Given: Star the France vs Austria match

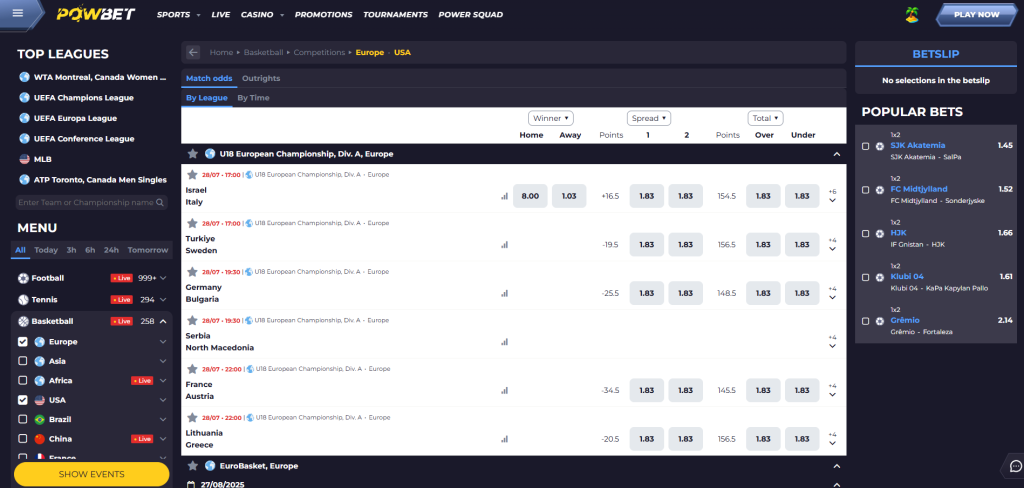Looking at the screenshot, I should 192,368.
